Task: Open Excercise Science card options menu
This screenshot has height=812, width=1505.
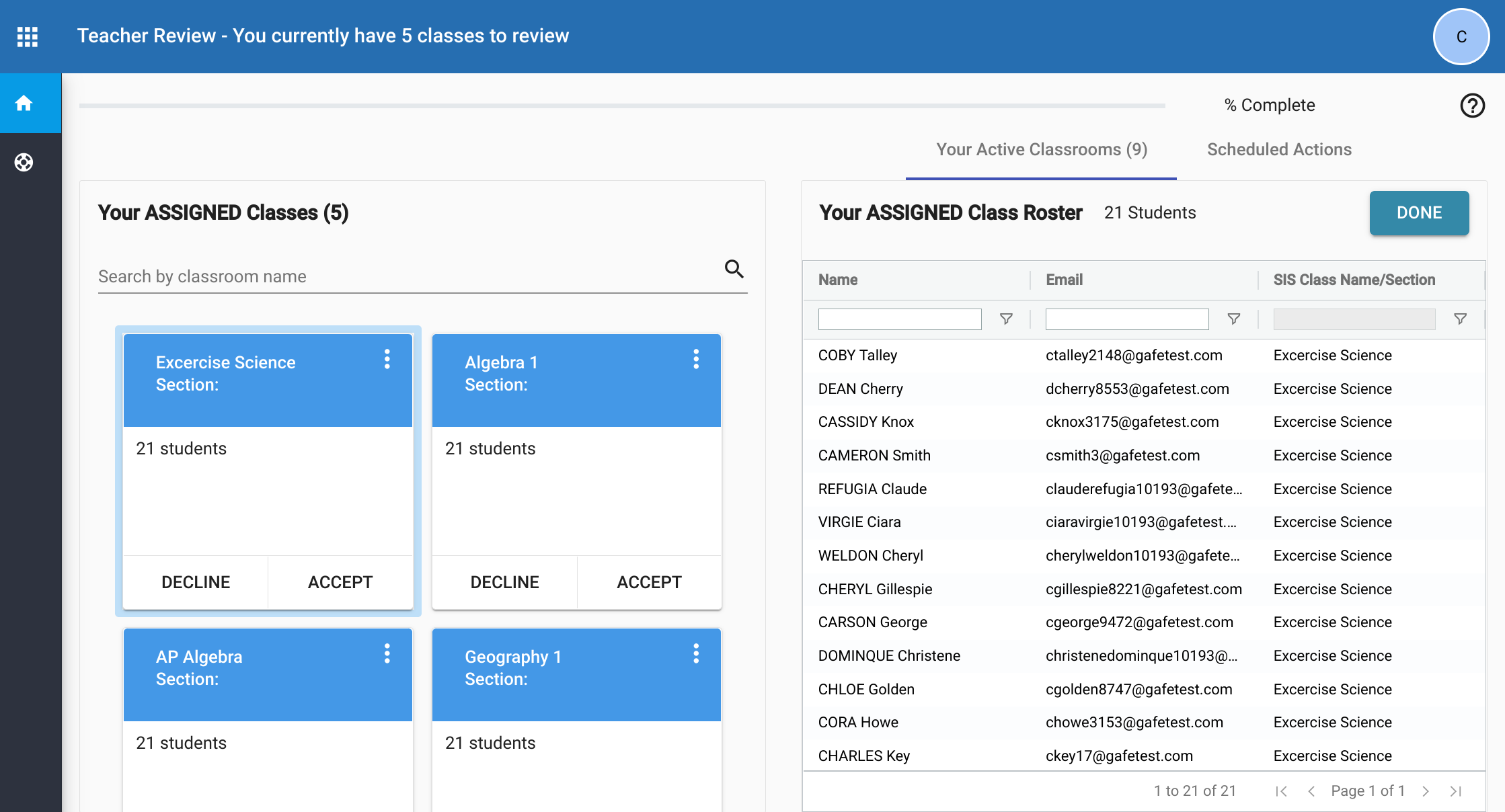Action: [387, 359]
